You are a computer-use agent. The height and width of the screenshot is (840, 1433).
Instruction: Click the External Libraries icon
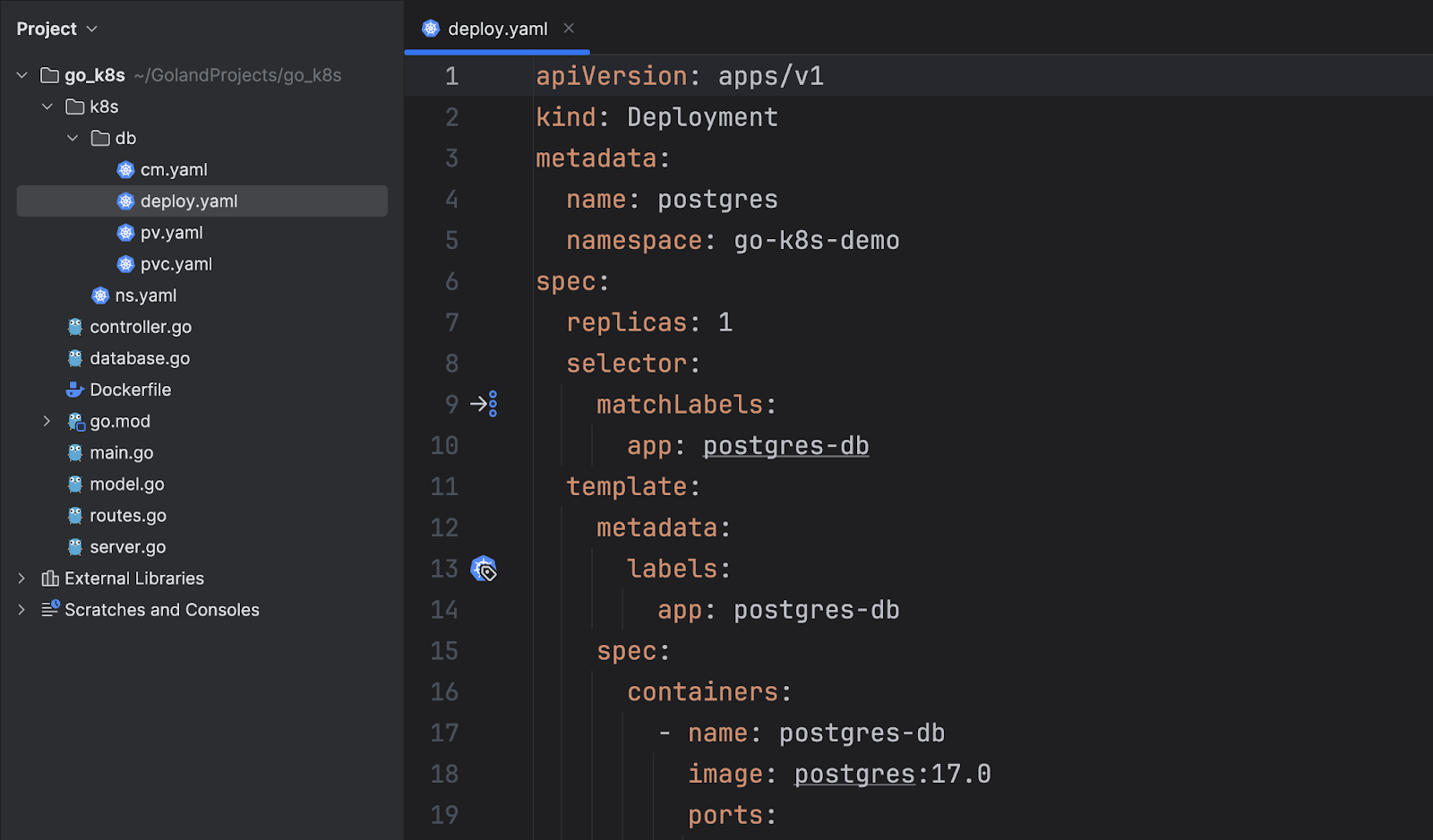[50, 579]
